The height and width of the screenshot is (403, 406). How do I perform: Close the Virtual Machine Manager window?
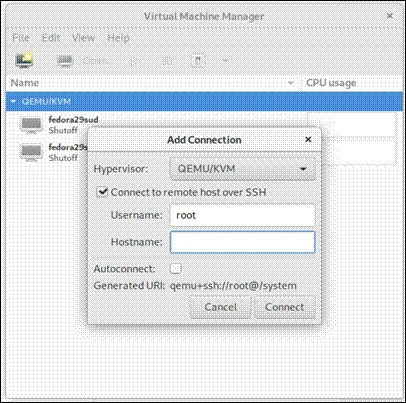[389, 16]
